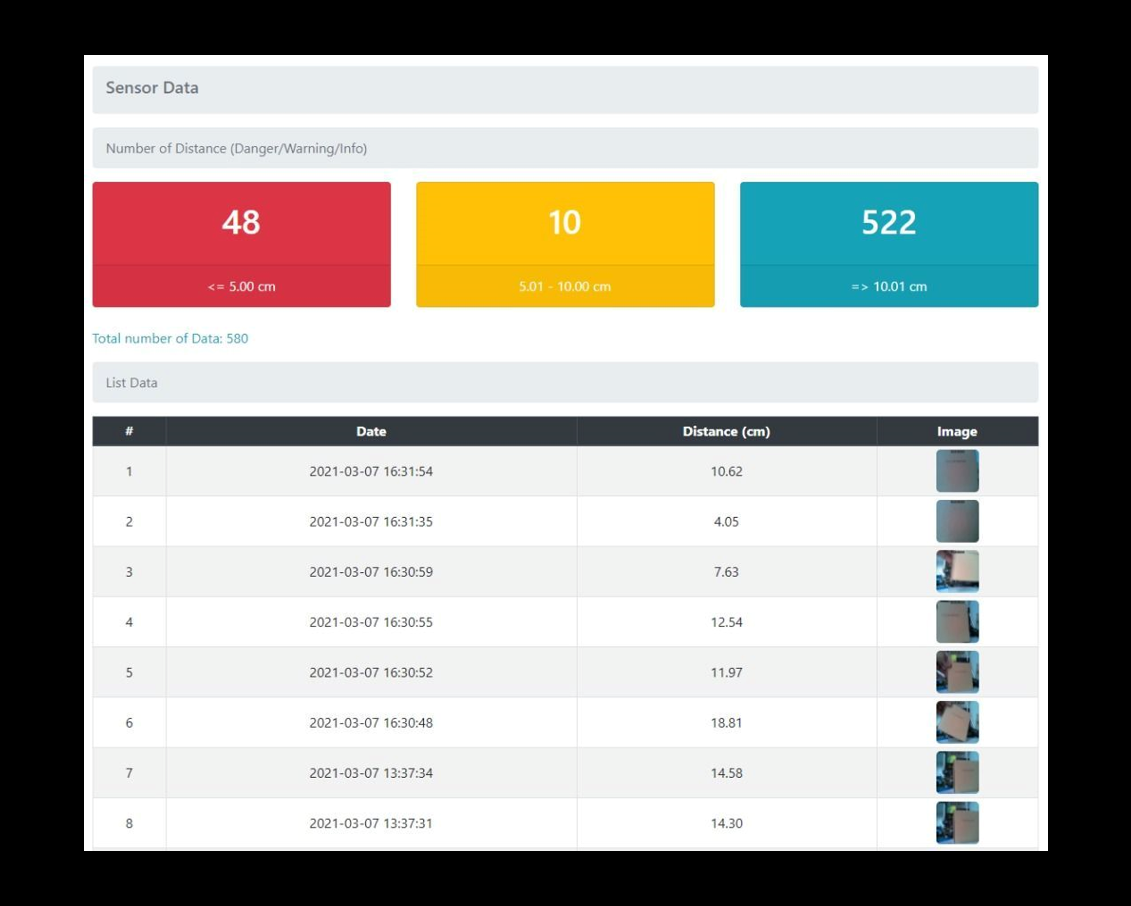This screenshot has height=906, width=1131.
Task: Click the <= 5.00 cm card footer
Action: [241, 287]
